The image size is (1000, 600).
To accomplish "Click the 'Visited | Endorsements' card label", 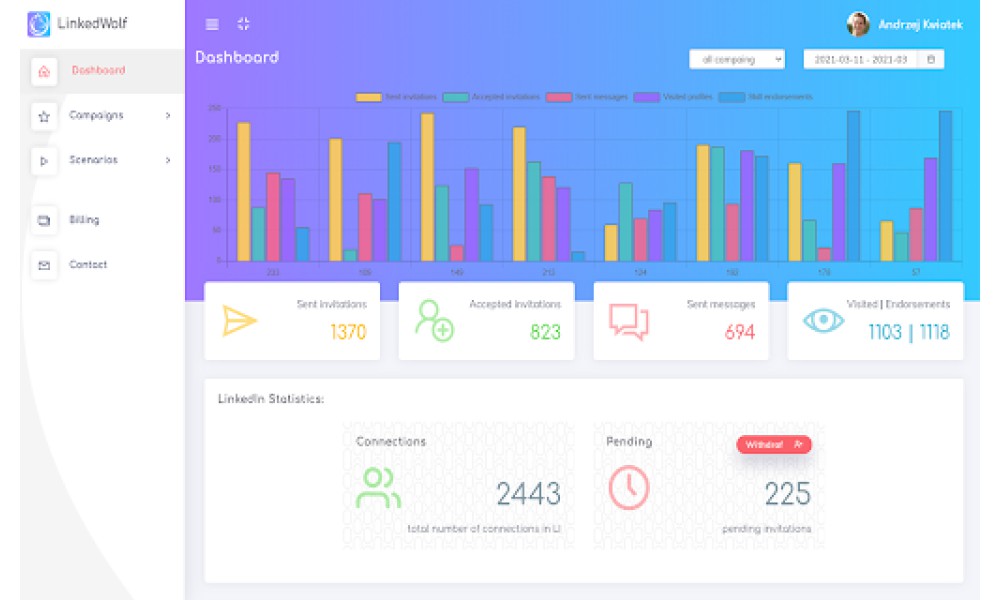I will pyautogui.click(x=898, y=304).
